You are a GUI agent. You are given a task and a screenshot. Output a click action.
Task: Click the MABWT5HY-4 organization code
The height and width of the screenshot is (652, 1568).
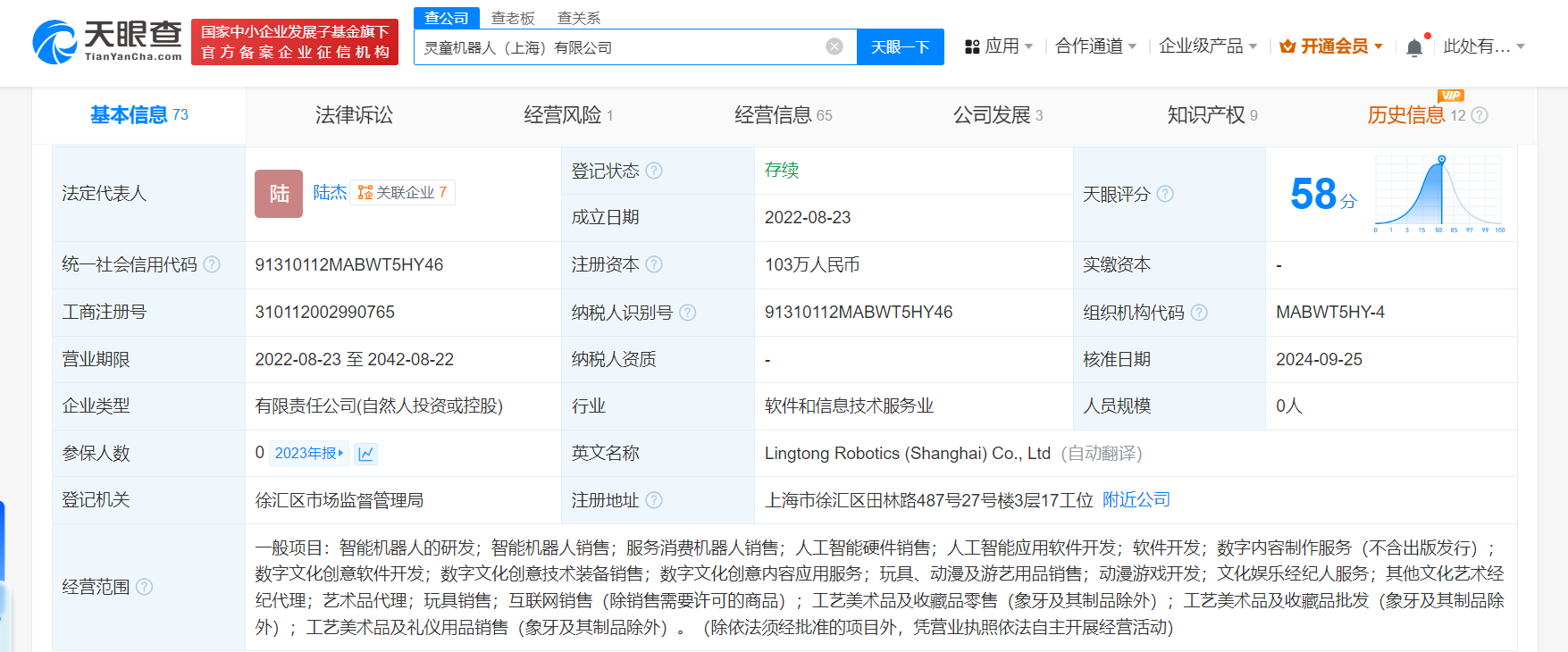tap(1330, 312)
